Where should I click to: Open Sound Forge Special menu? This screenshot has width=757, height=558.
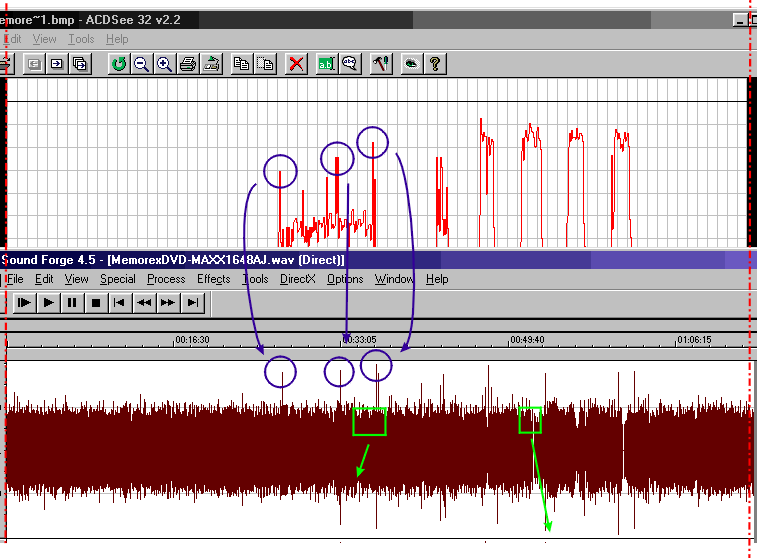click(x=118, y=279)
